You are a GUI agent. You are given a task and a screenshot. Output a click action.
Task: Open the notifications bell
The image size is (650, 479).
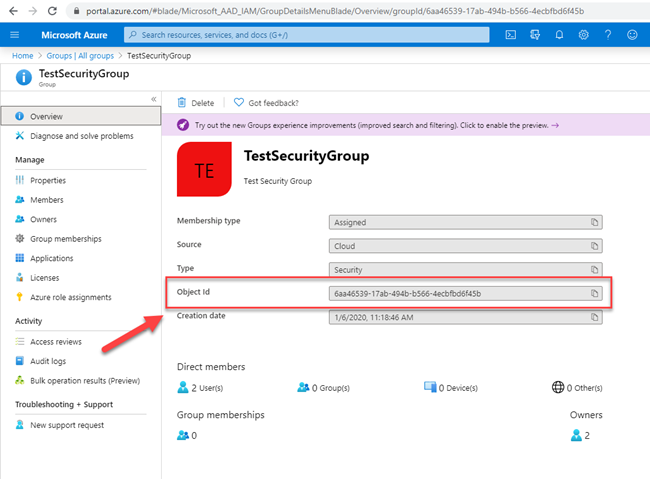[559, 35]
